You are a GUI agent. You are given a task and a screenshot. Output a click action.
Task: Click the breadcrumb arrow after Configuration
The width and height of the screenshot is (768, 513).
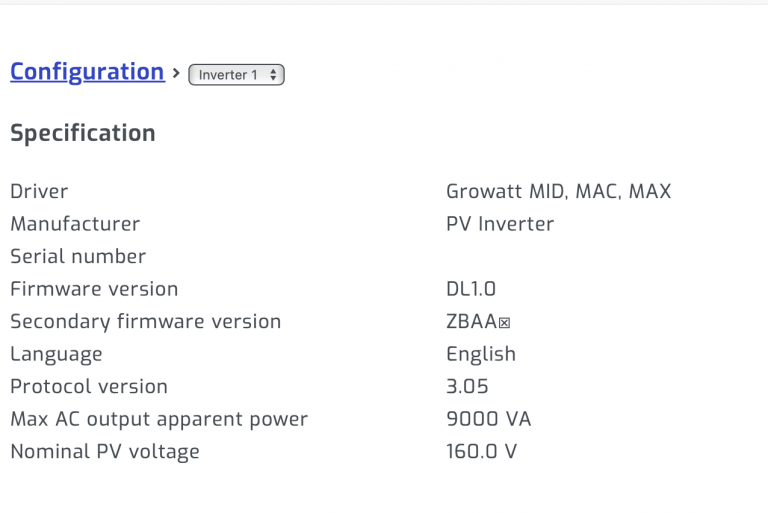pos(176,73)
